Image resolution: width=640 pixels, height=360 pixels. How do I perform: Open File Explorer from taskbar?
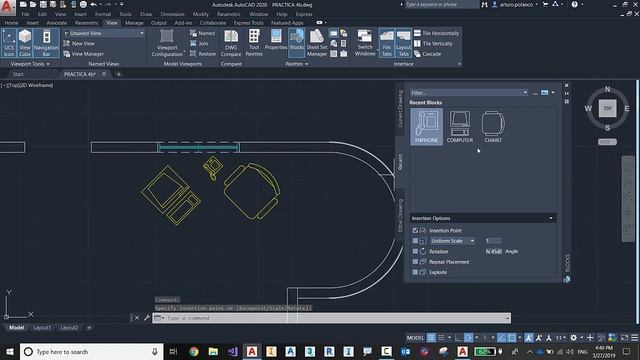213,351
